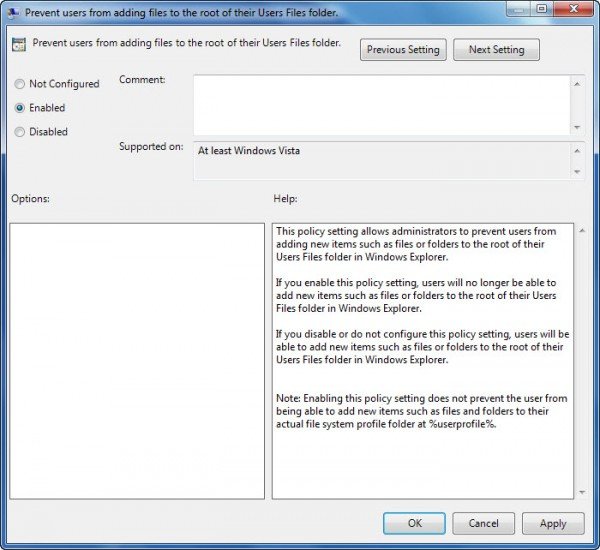Click Cancel to discard changes
This screenshot has width=600, height=550.
point(484,523)
